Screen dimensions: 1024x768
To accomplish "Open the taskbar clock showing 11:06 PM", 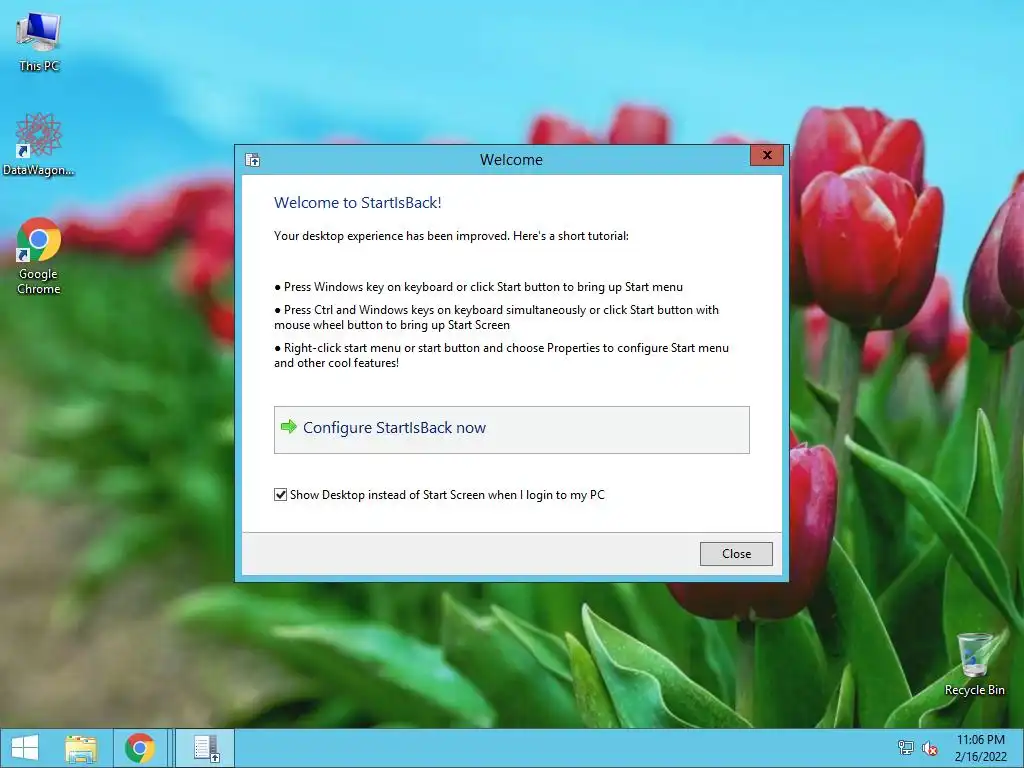I will (980, 748).
